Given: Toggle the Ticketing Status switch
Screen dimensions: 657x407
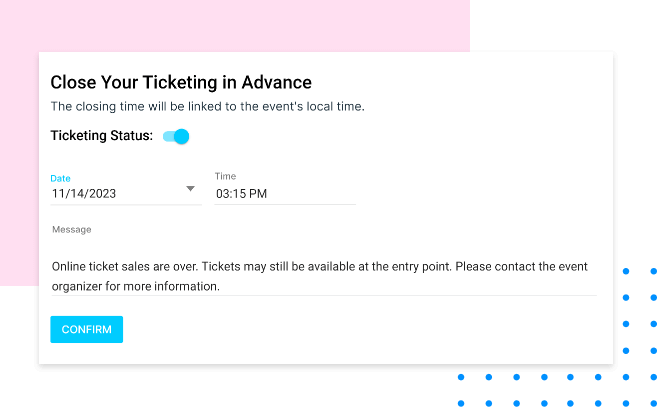Looking at the screenshot, I should tap(176, 136).
